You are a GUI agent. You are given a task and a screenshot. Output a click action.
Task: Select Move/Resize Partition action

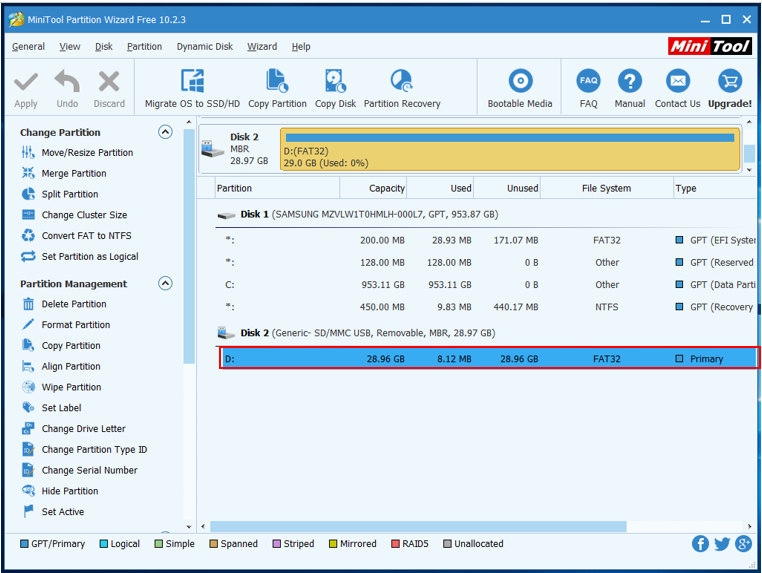(x=78, y=153)
